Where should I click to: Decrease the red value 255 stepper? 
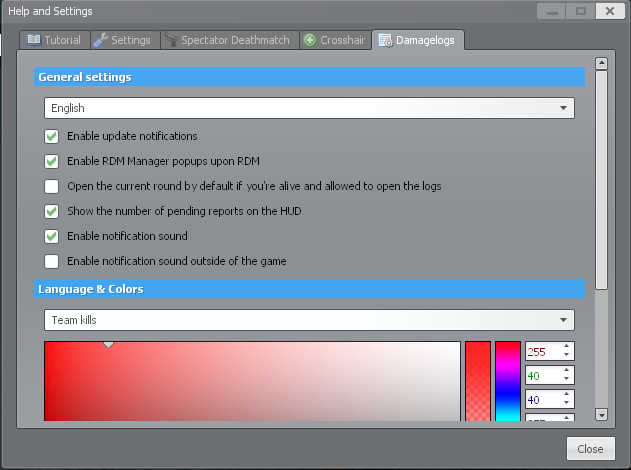[x=567, y=355]
